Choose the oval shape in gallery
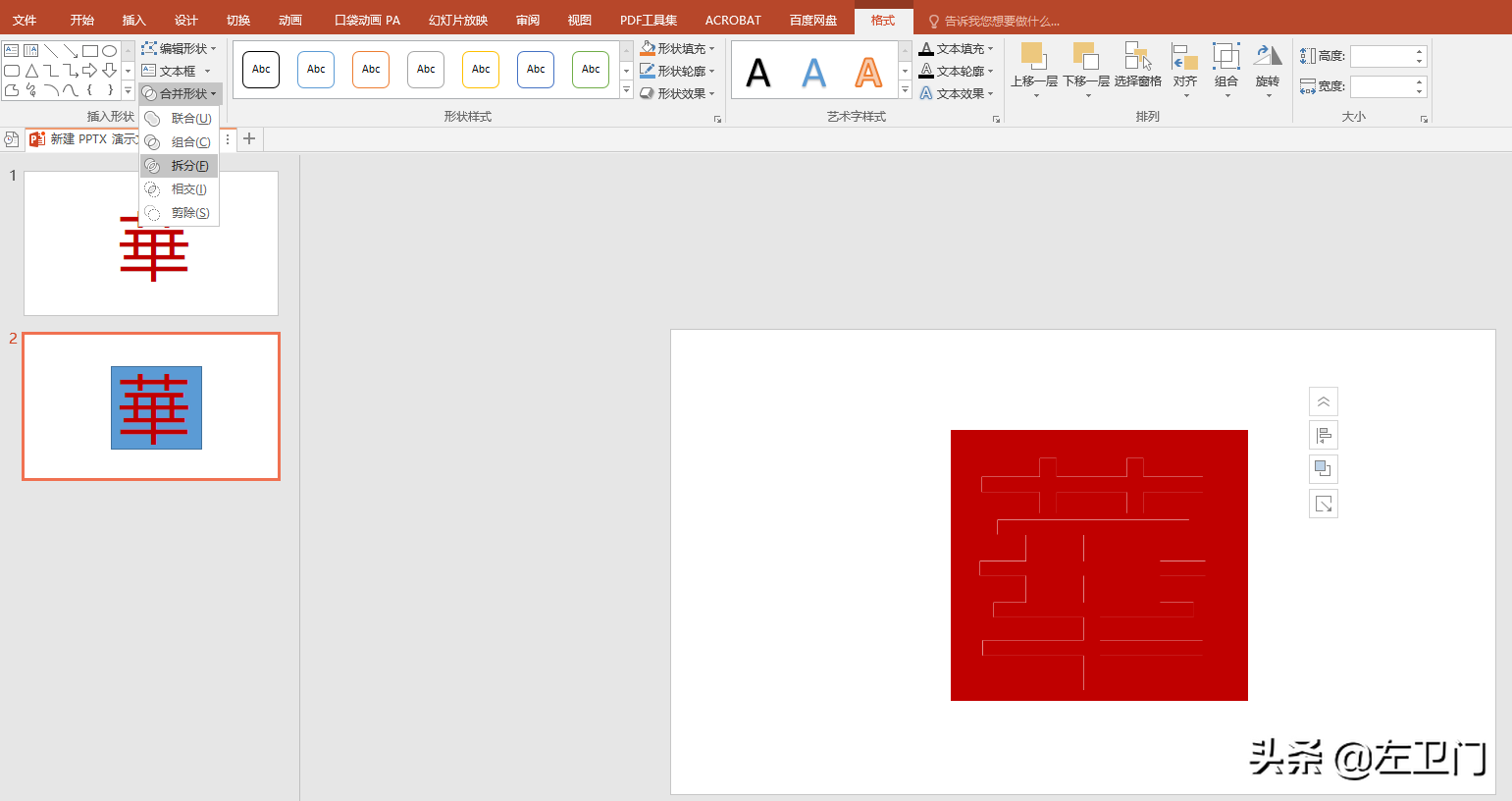Image resolution: width=1512 pixels, height=801 pixels. point(110,50)
